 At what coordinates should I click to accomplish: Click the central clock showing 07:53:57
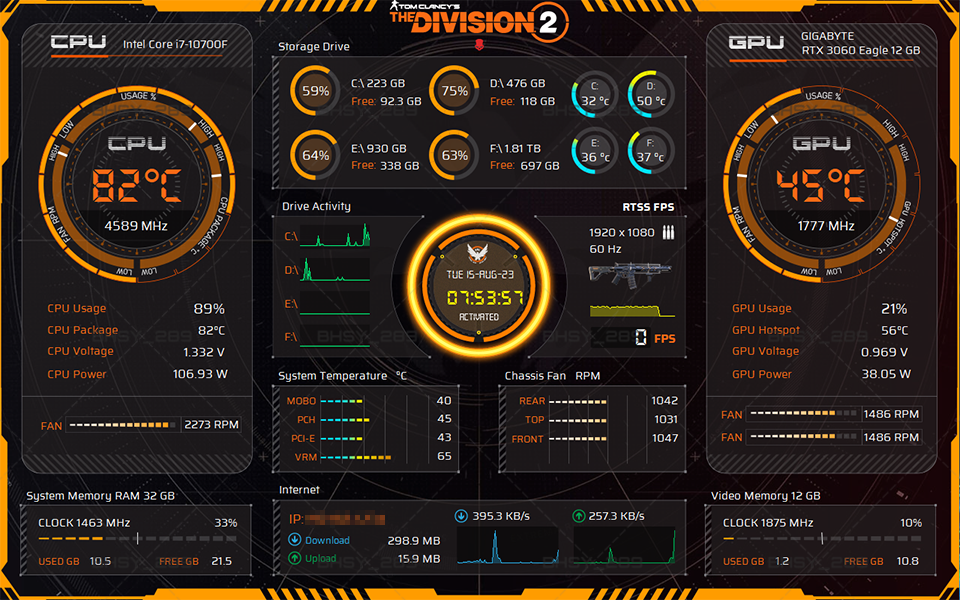pos(479,287)
